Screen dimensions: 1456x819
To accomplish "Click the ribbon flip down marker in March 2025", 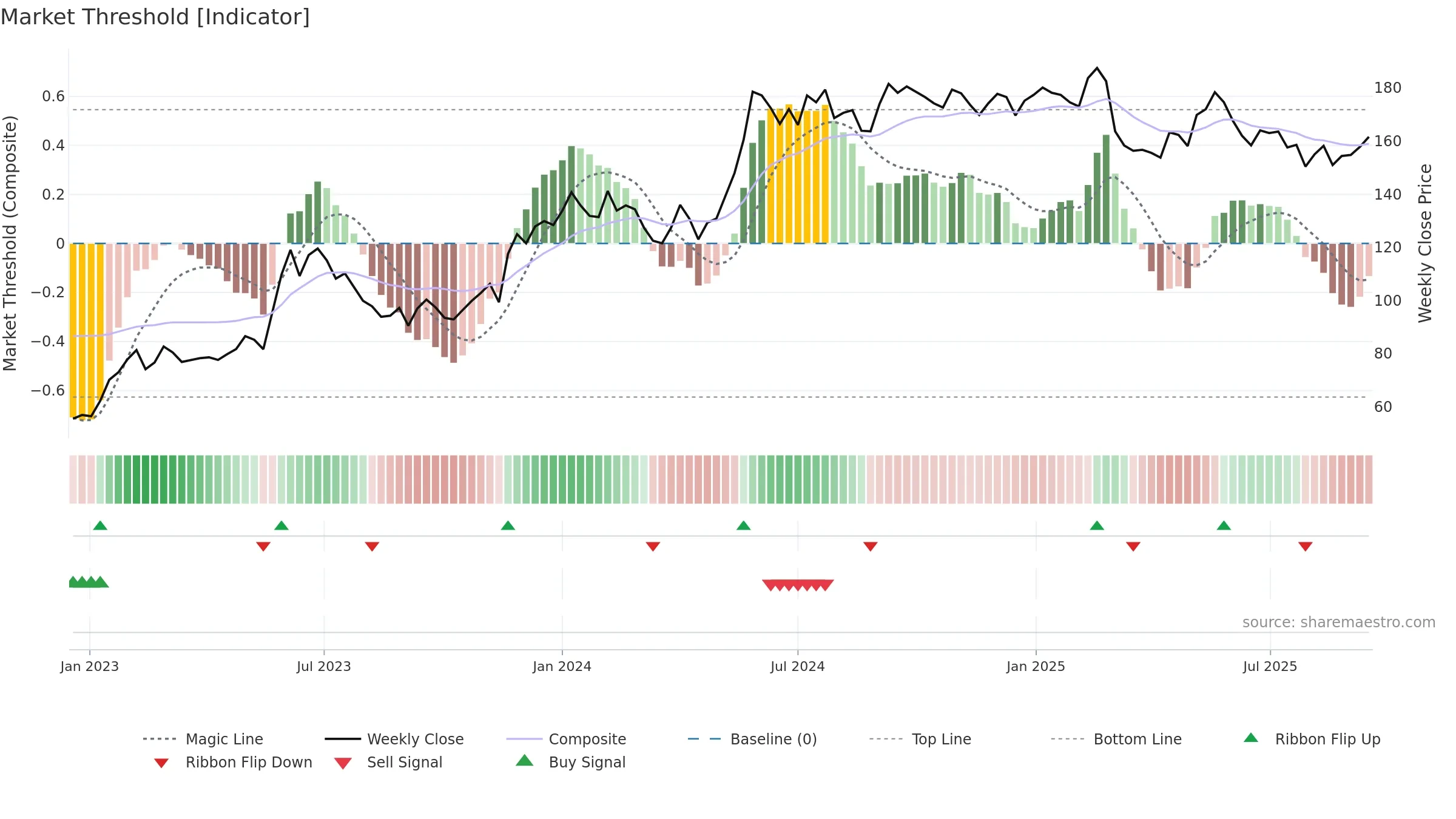I will click(x=1133, y=547).
